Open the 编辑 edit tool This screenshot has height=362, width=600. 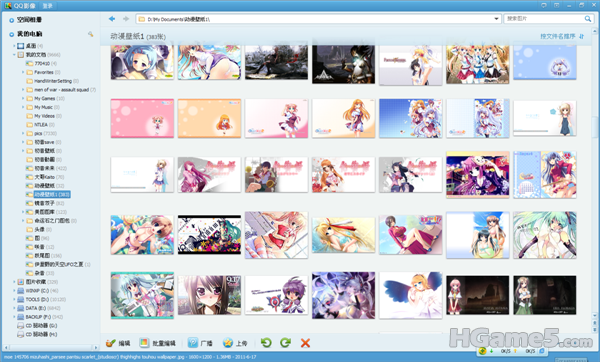(x=118, y=343)
